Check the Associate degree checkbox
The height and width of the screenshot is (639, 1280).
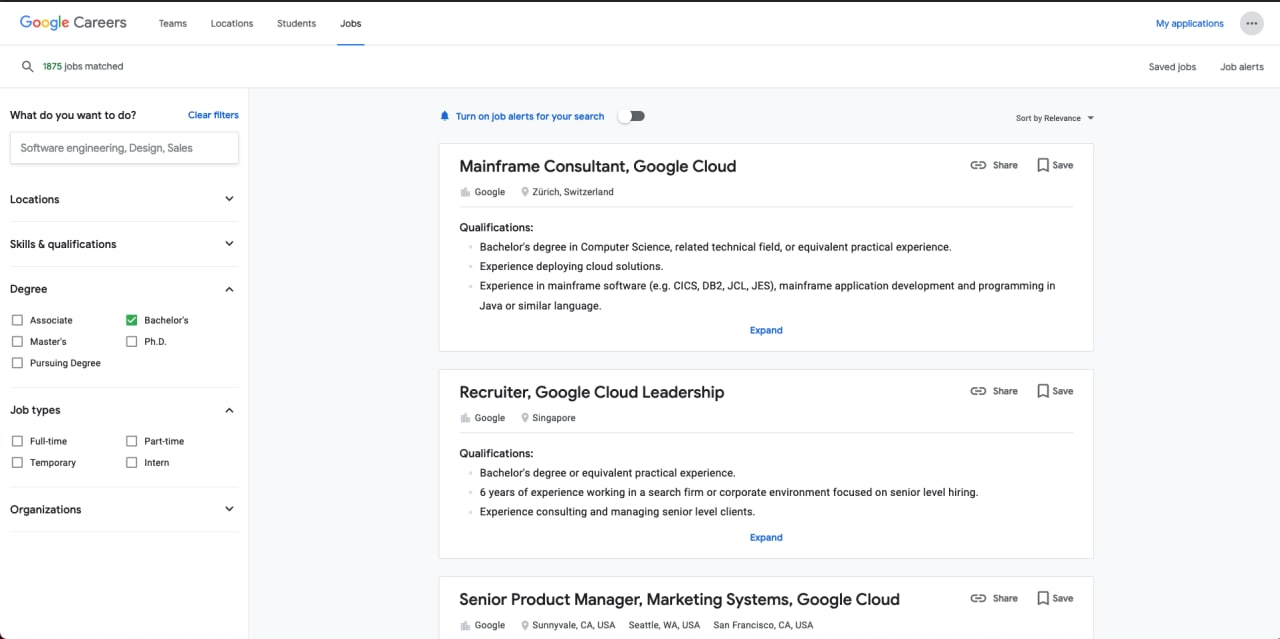click(x=17, y=320)
